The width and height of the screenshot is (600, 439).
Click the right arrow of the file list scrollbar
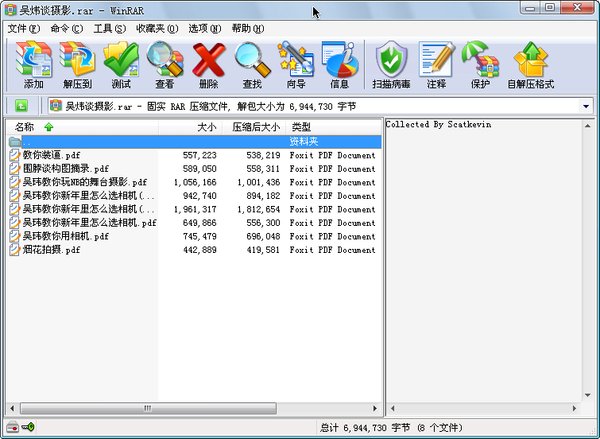click(375, 408)
